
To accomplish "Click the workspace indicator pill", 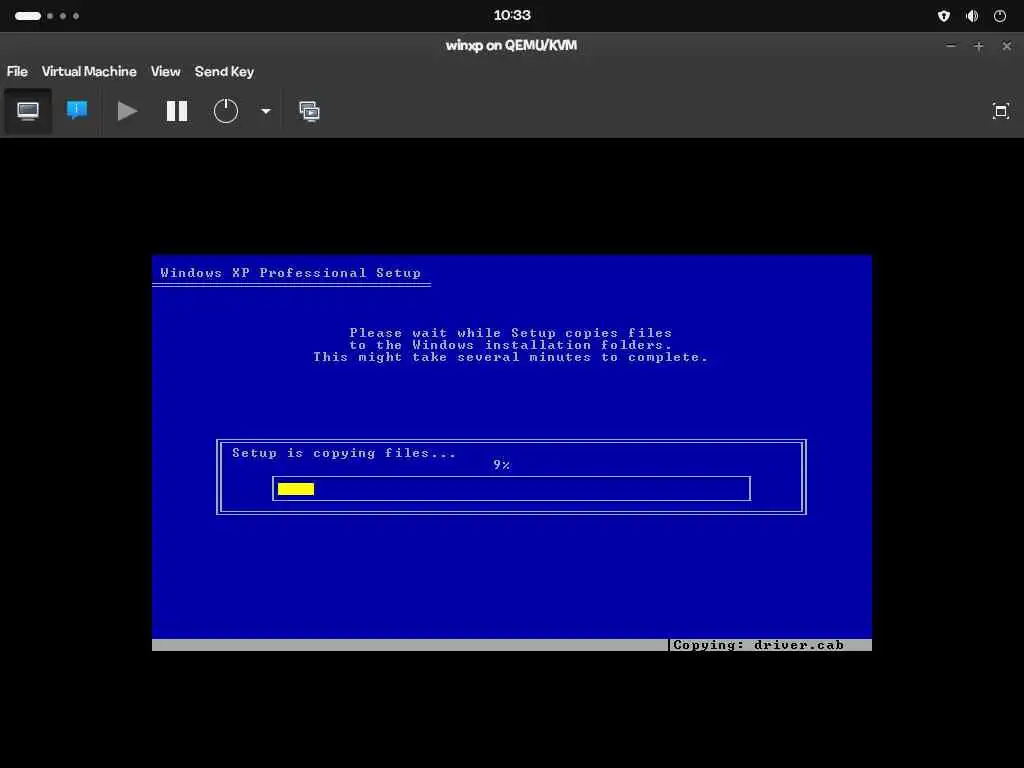I will (x=28, y=16).
